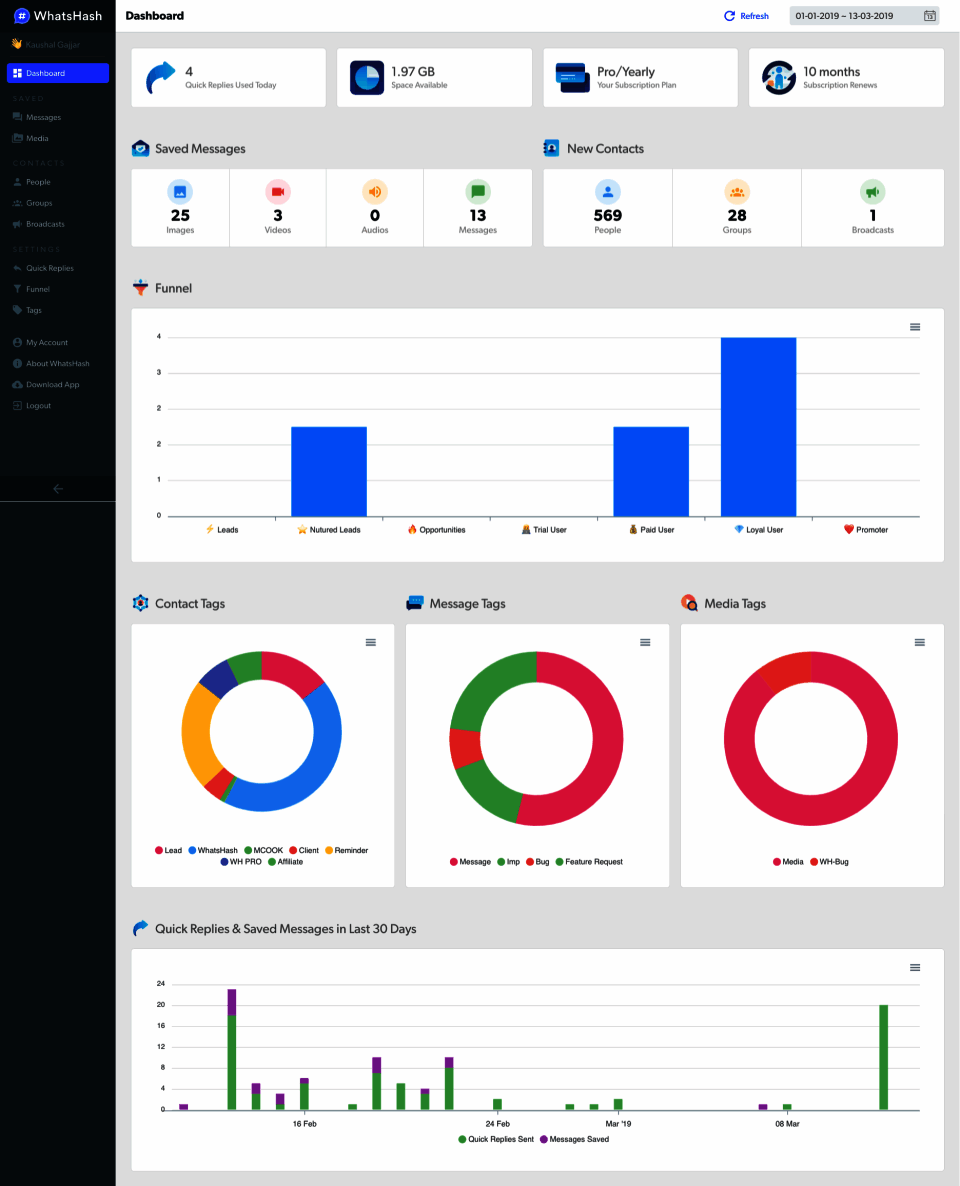Toggle Feature Request legend in Message Tags
Screen dimensions: 960x1186
(589, 862)
